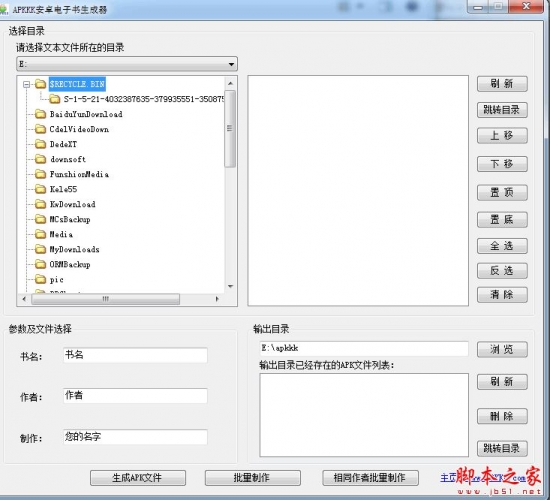Image resolution: width=550 pixels, height=500 pixels.
Task: Click 生成APK文件 button
Action: pos(138,478)
